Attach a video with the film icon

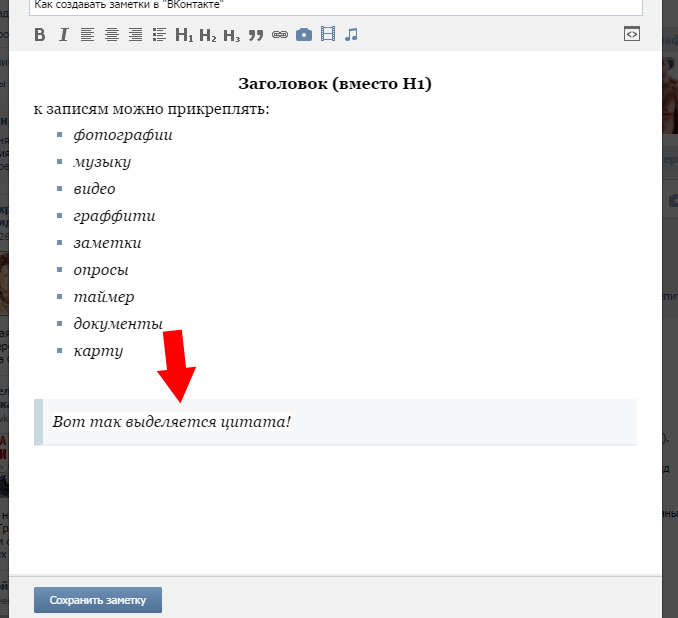pyautogui.click(x=328, y=34)
